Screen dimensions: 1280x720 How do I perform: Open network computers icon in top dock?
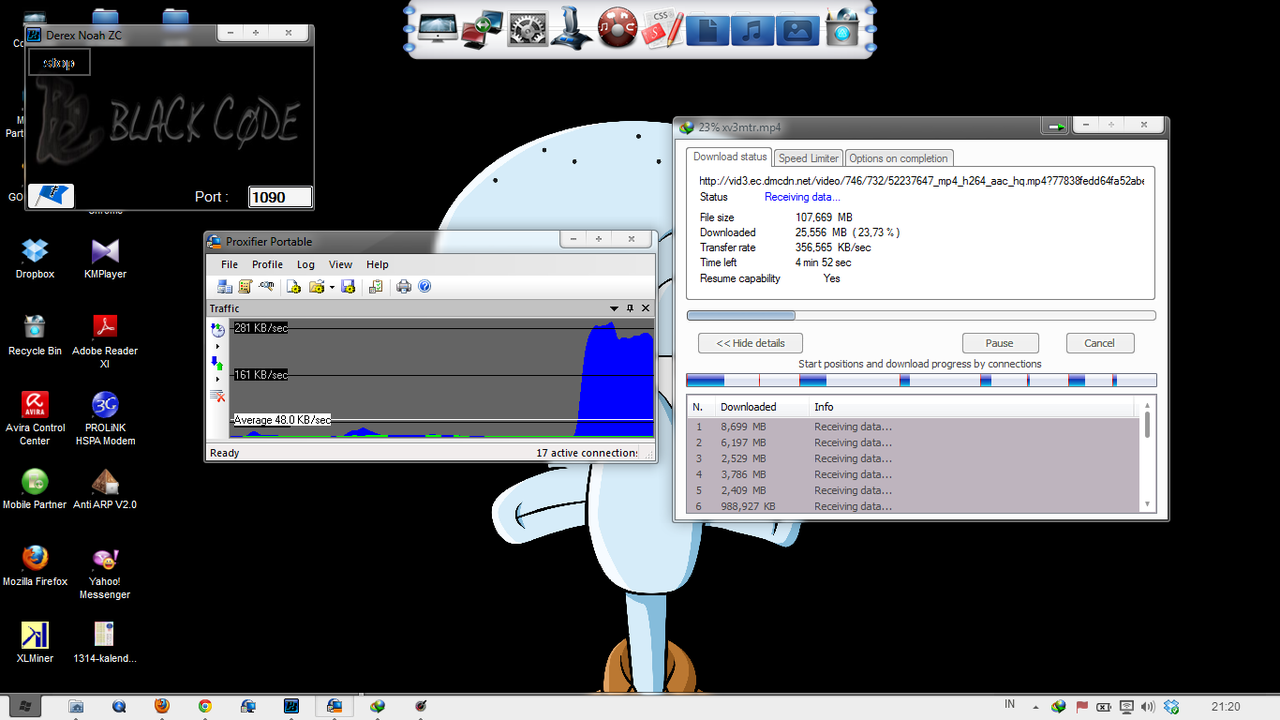point(483,28)
